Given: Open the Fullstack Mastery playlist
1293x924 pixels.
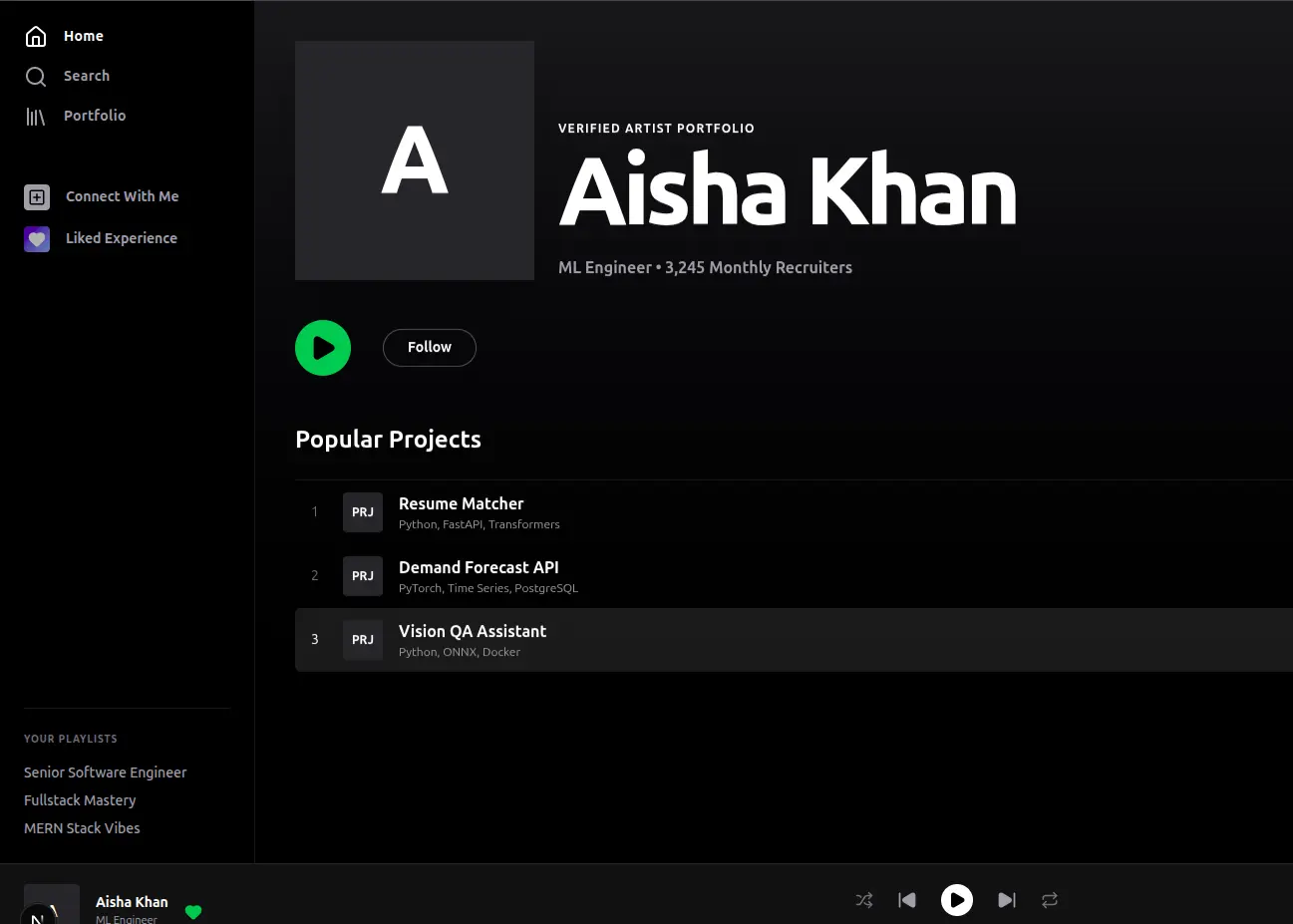Looking at the screenshot, I should tap(80, 800).
